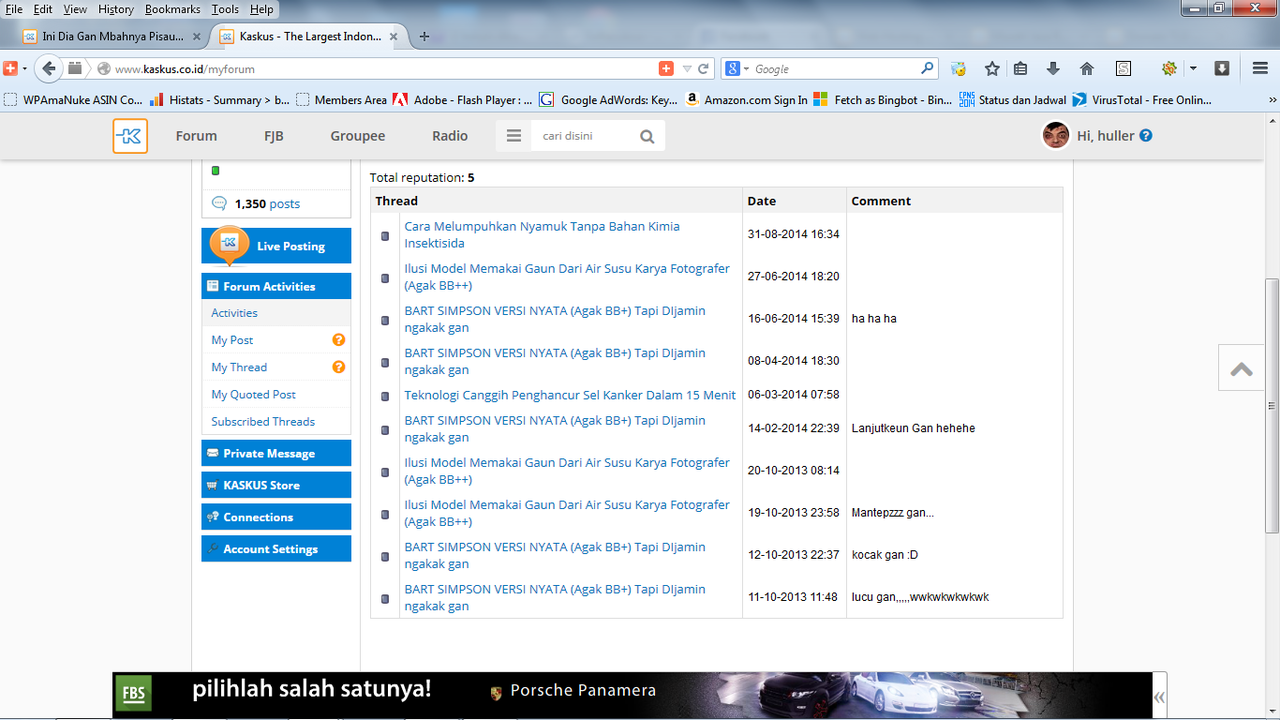Click the search magnifier in Kaskus header
This screenshot has width=1280, height=720.
647,137
